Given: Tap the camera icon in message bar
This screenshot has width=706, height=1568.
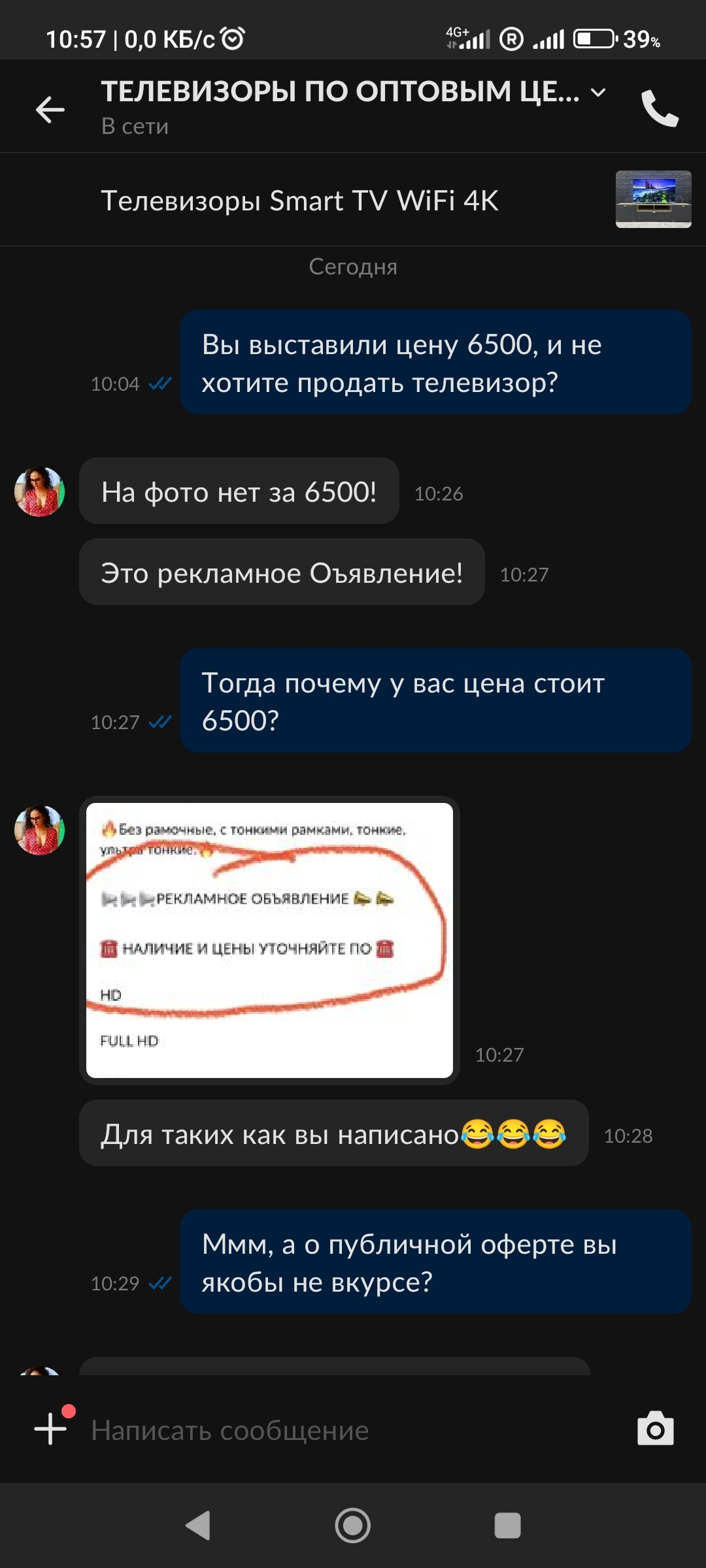Looking at the screenshot, I should click(x=655, y=1428).
